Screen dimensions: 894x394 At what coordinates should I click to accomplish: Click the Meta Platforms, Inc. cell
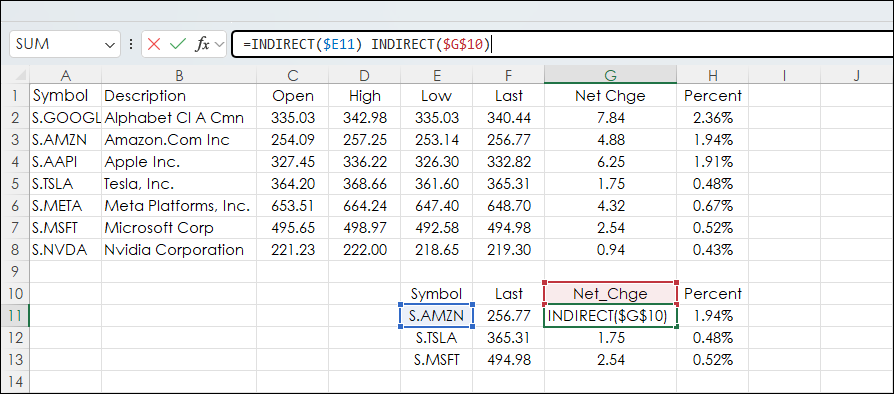tap(179, 205)
